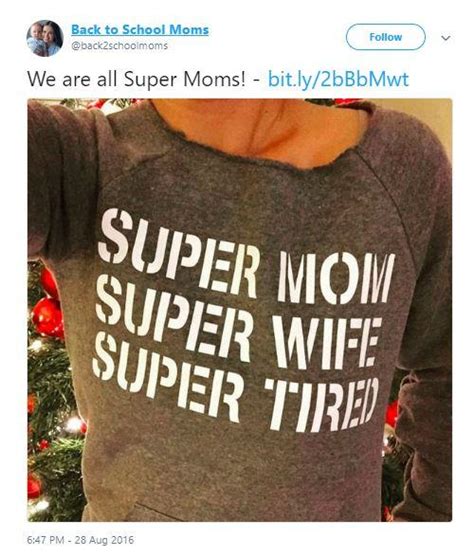
Task: Click the Christmas tree lights in photo
Action: 74,424
